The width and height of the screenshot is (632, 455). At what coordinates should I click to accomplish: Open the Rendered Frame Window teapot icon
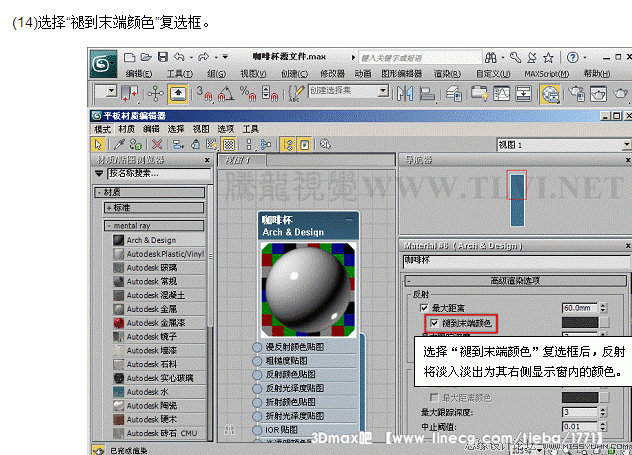(598, 94)
